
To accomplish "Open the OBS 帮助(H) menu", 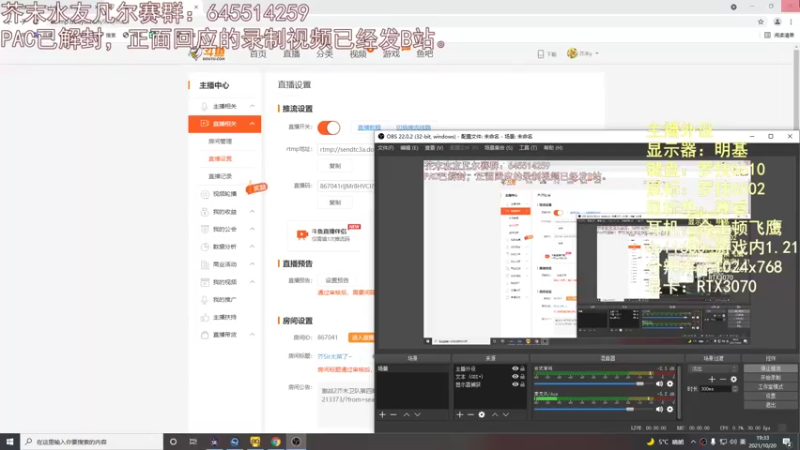I will click(553, 148).
